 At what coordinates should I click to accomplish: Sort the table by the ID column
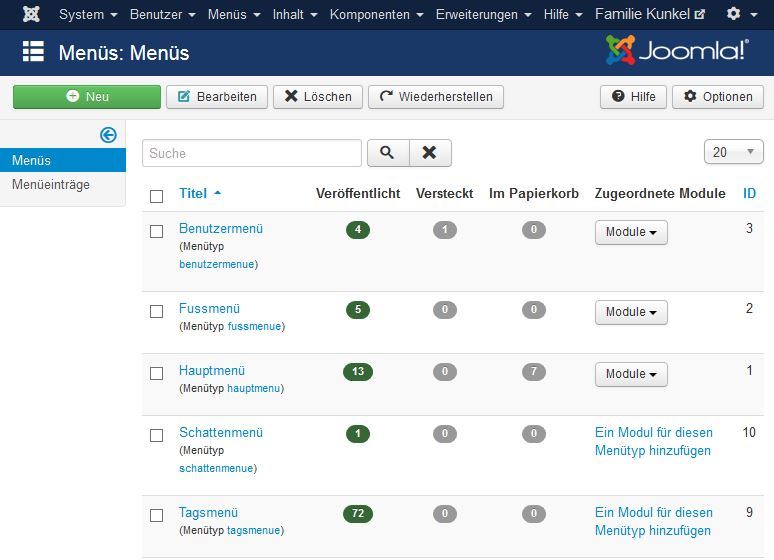click(x=749, y=193)
